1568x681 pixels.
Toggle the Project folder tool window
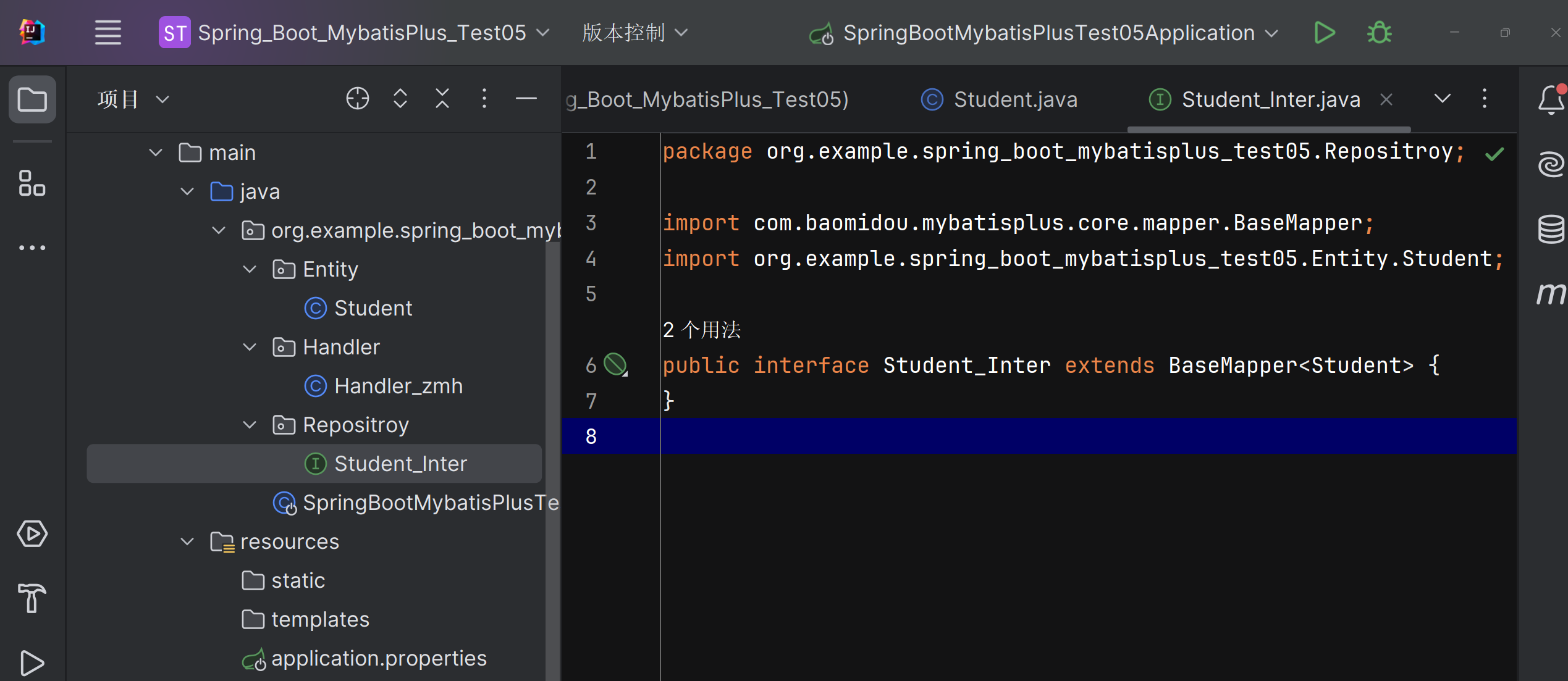pos(32,99)
